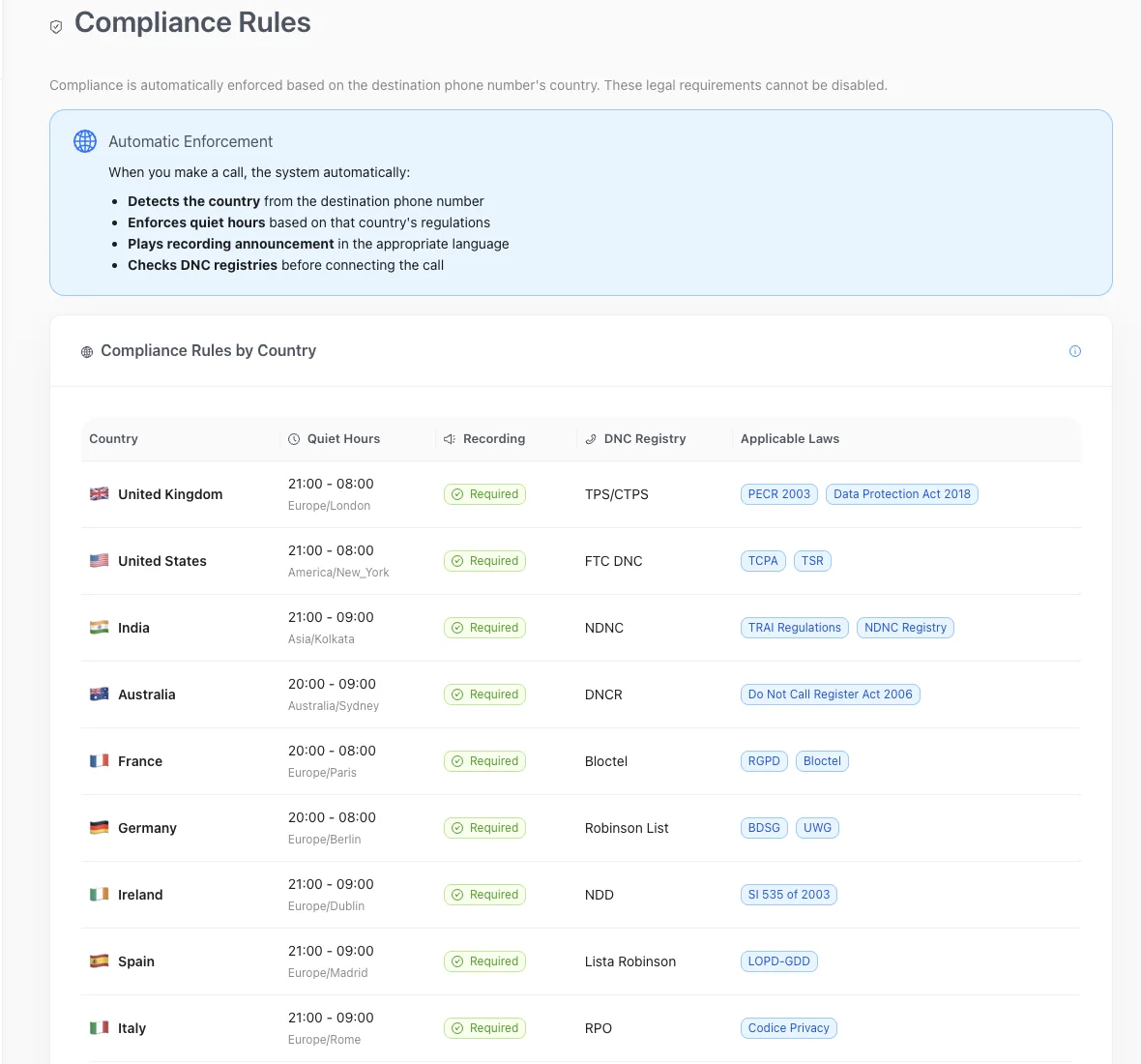Click the Australia/Sydney timezone text
The height and width of the screenshot is (1064, 1141).
334,706
